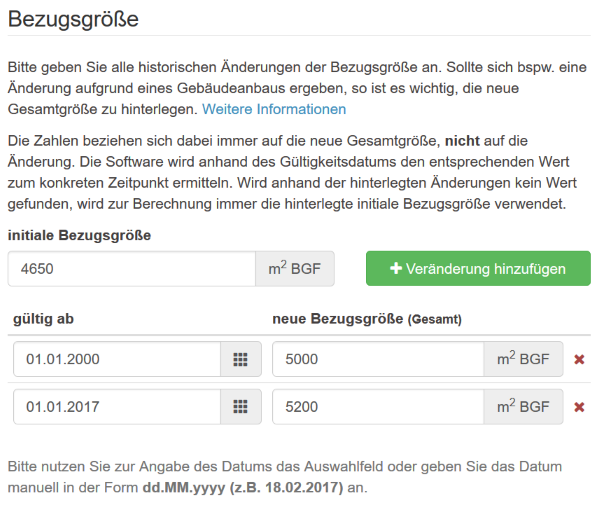Click the Bezugsgröße section heading
Screen dimensions: 609x510
(x=73, y=19)
